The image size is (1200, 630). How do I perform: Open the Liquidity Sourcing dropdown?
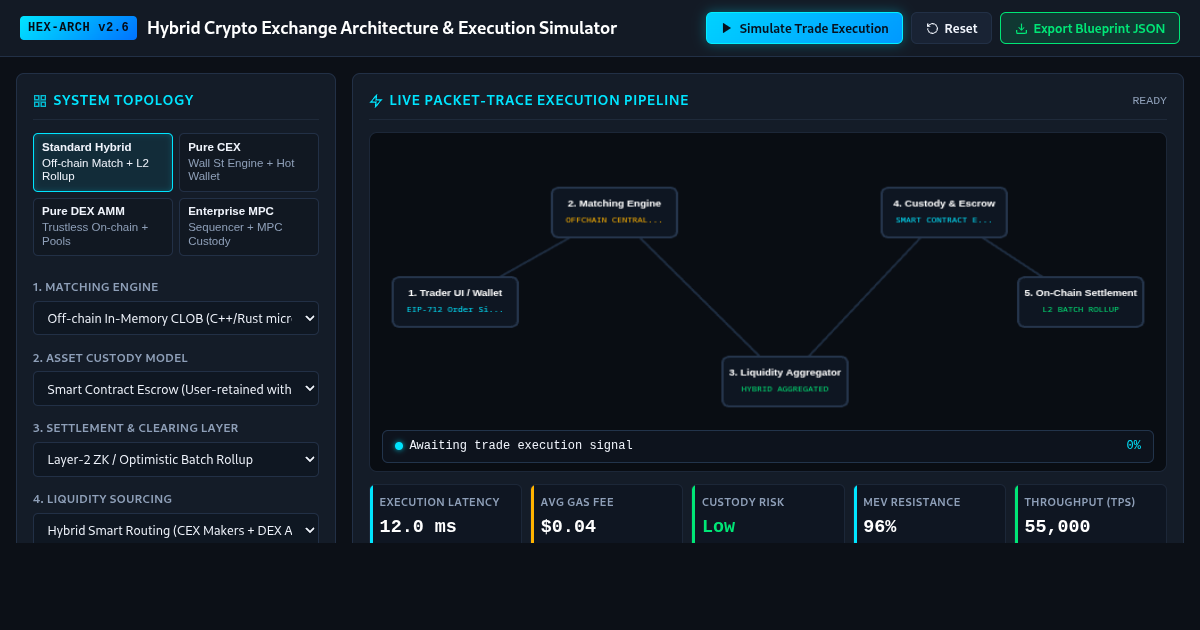[x=176, y=530]
